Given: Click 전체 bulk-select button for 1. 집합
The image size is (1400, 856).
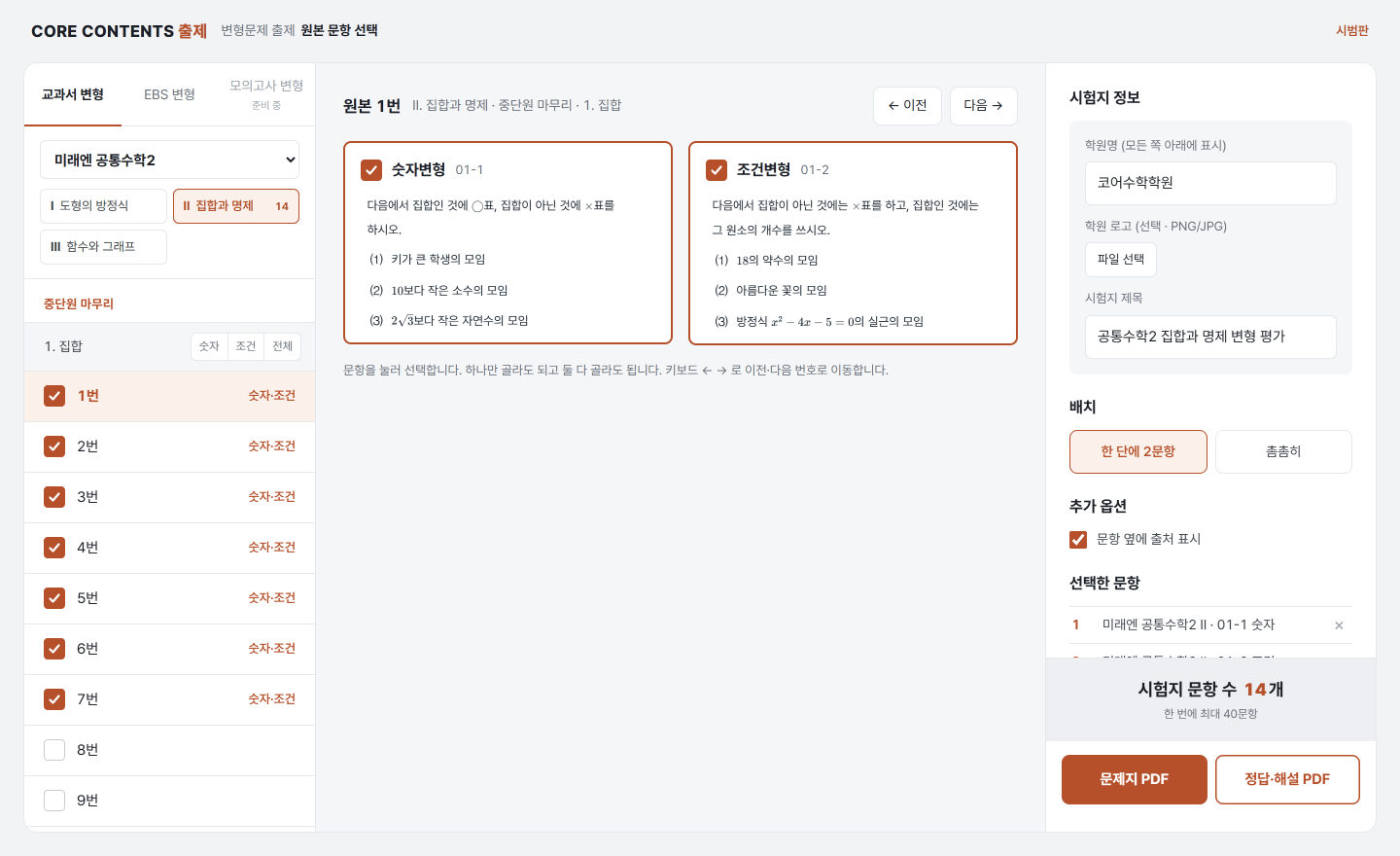Looking at the screenshot, I should pyautogui.click(x=283, y=346).
